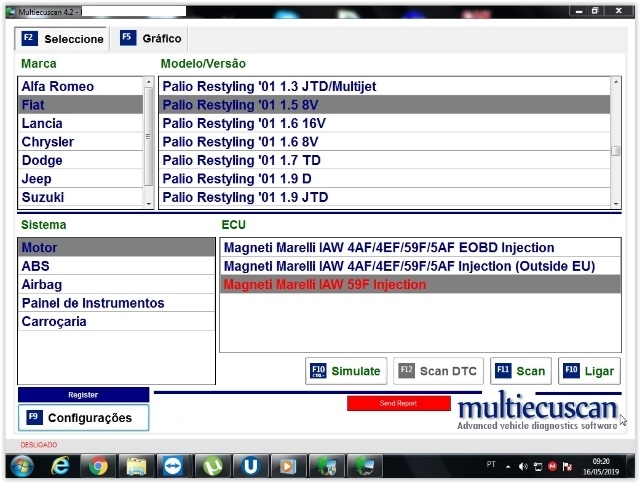Click the red Send Report button

click(398, 403)
